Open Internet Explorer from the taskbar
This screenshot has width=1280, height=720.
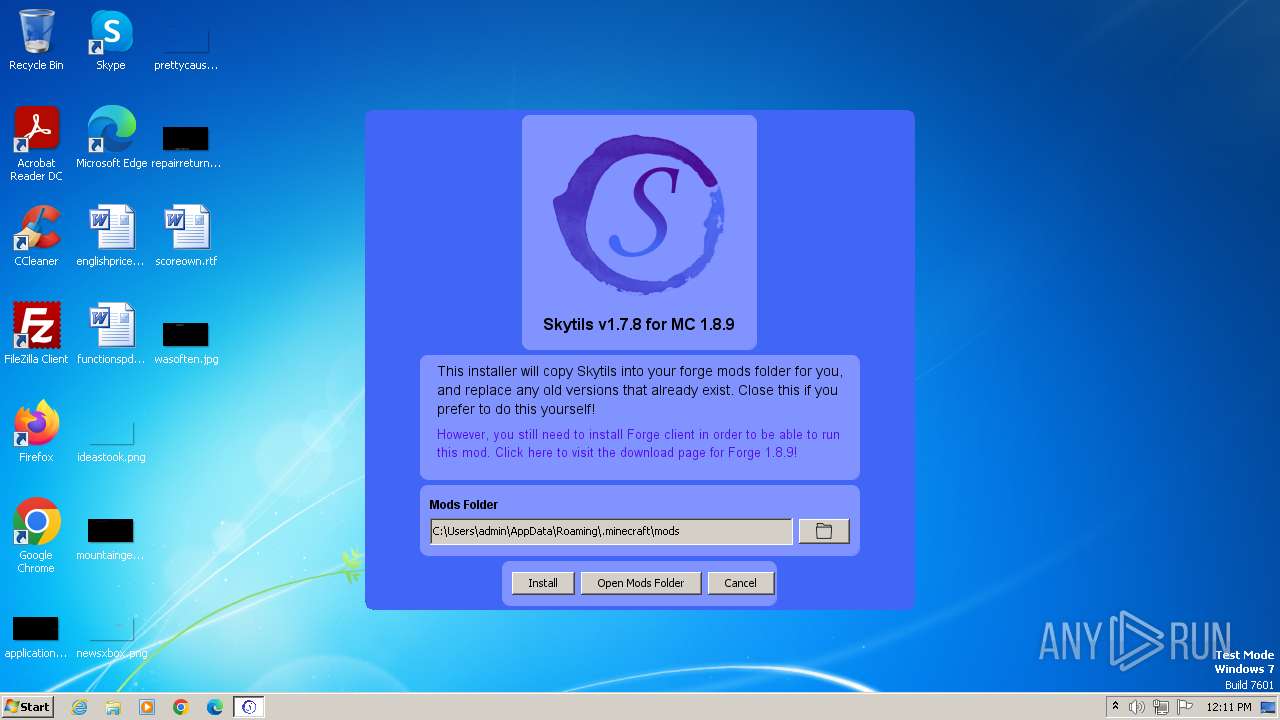(x=79, y=706)
